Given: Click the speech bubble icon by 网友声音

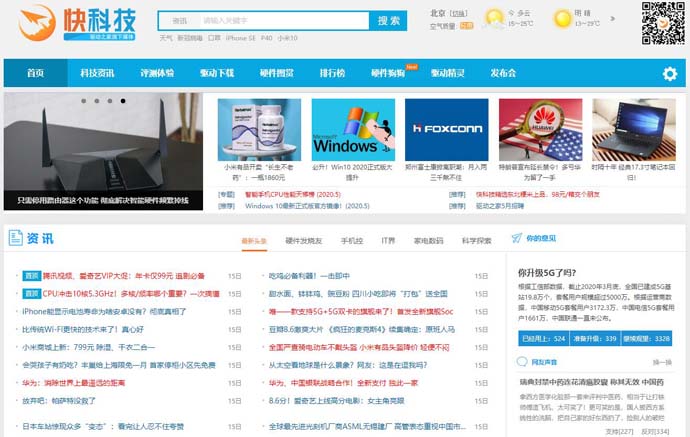Looking at the screenshot, I should [522, 362].
